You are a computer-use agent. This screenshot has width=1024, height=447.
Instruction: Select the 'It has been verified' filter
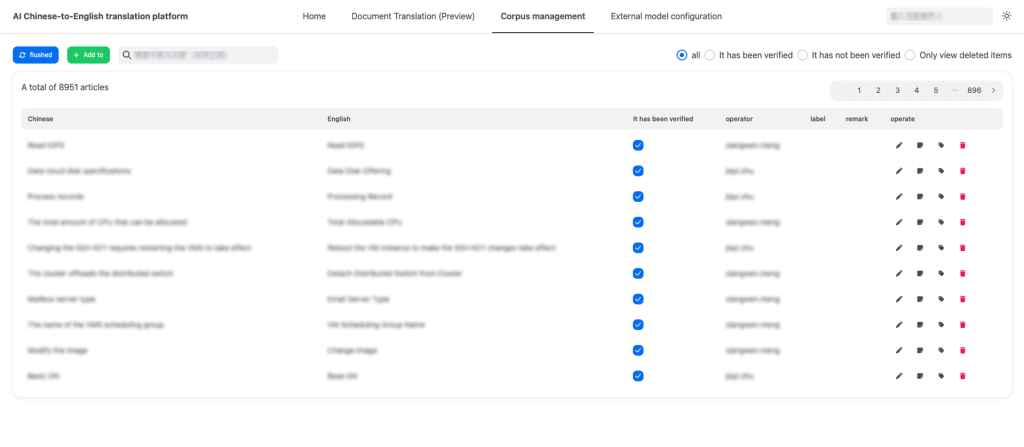tap(710, 55)
